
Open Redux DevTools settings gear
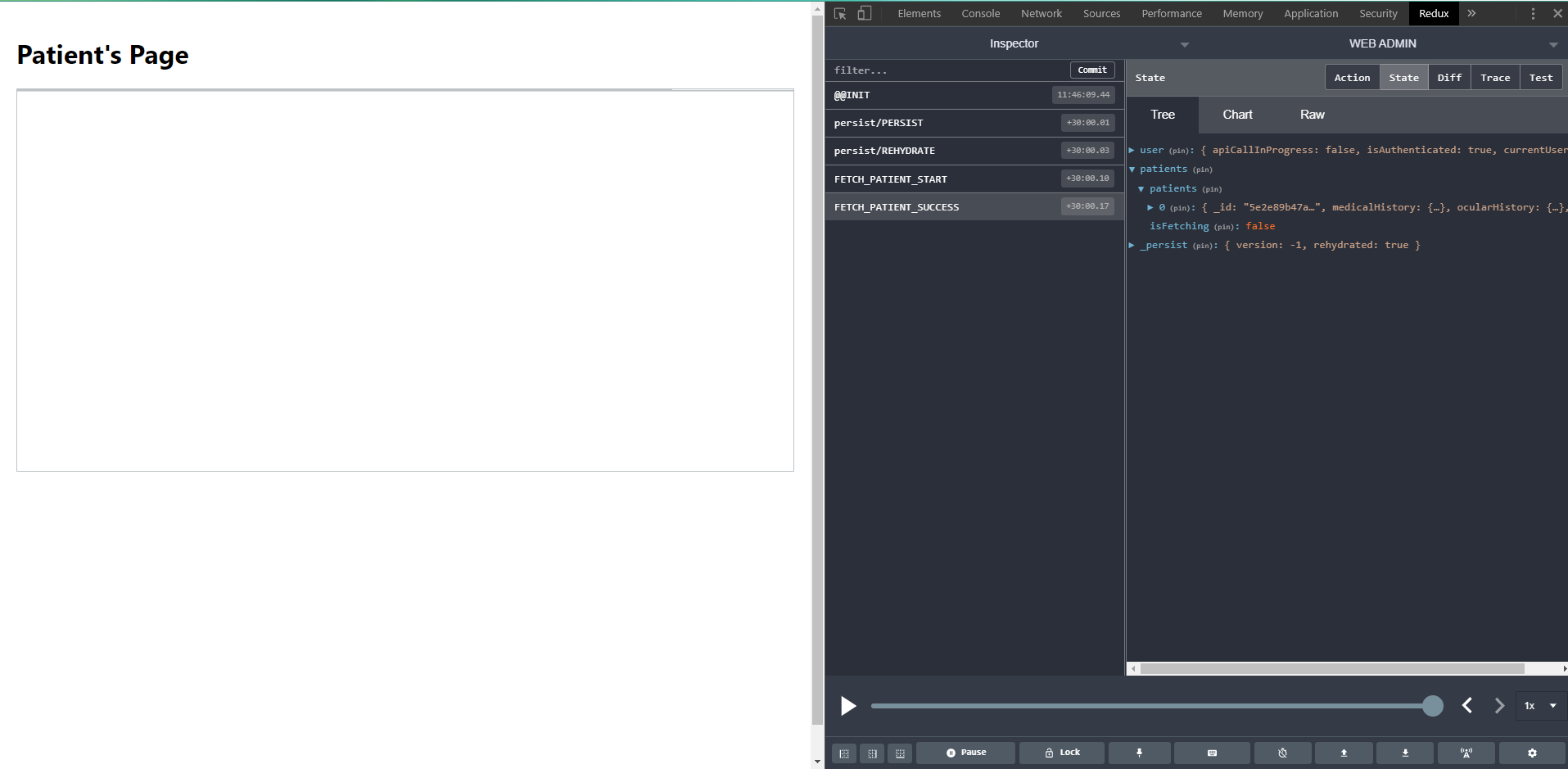[1532, 753]
